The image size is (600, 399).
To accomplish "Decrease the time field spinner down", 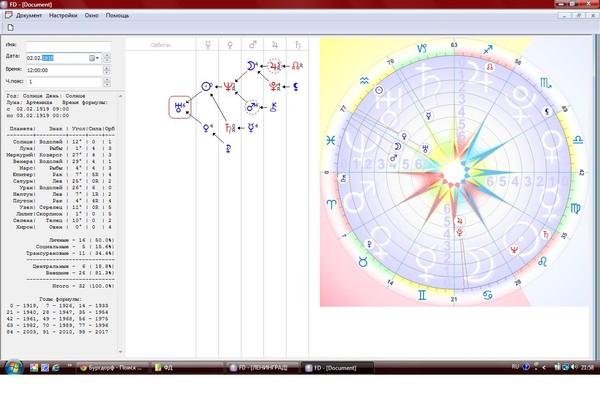I will coord(107,72).
